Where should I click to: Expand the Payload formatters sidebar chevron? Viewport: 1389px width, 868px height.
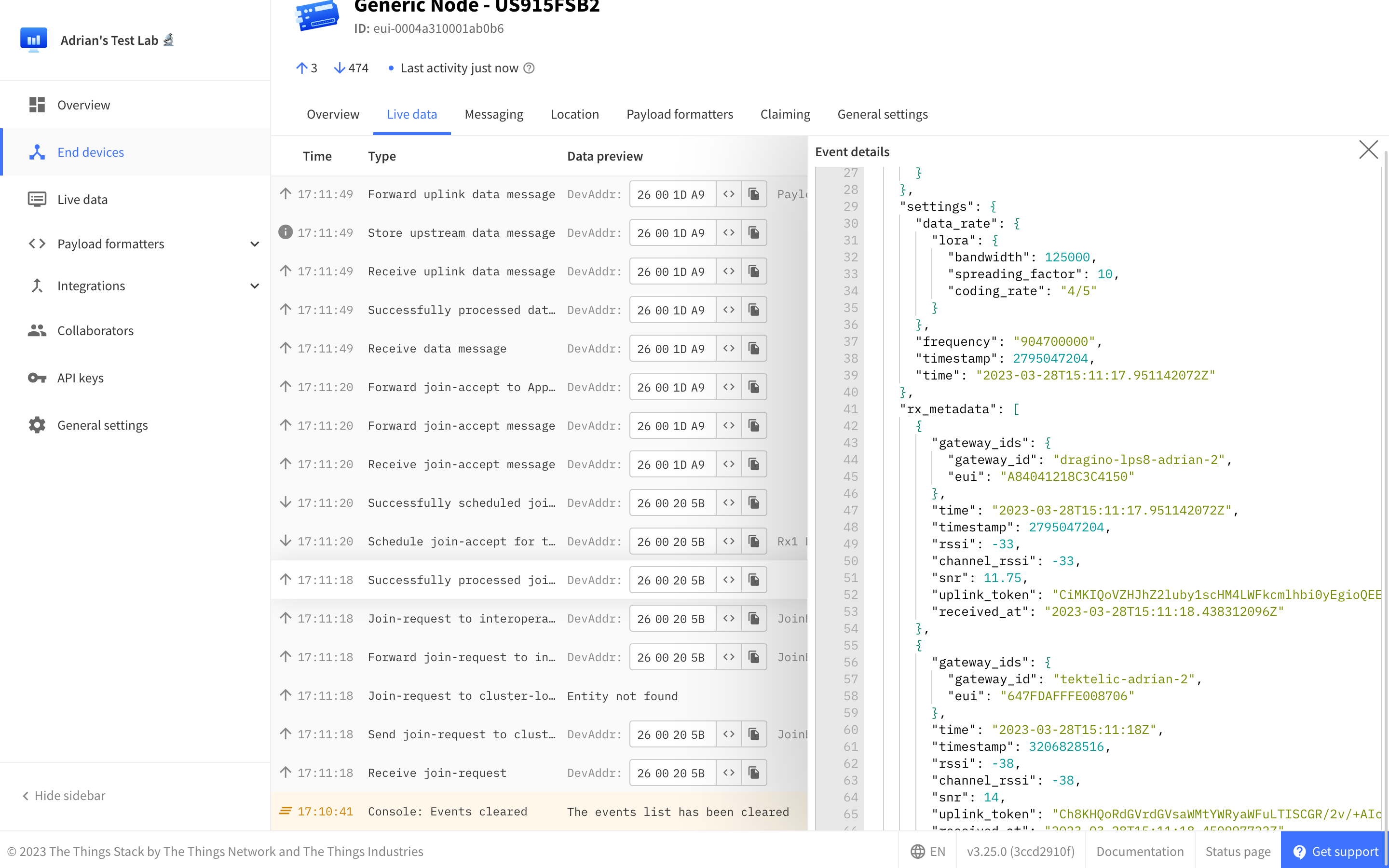[x=254, y=244]
